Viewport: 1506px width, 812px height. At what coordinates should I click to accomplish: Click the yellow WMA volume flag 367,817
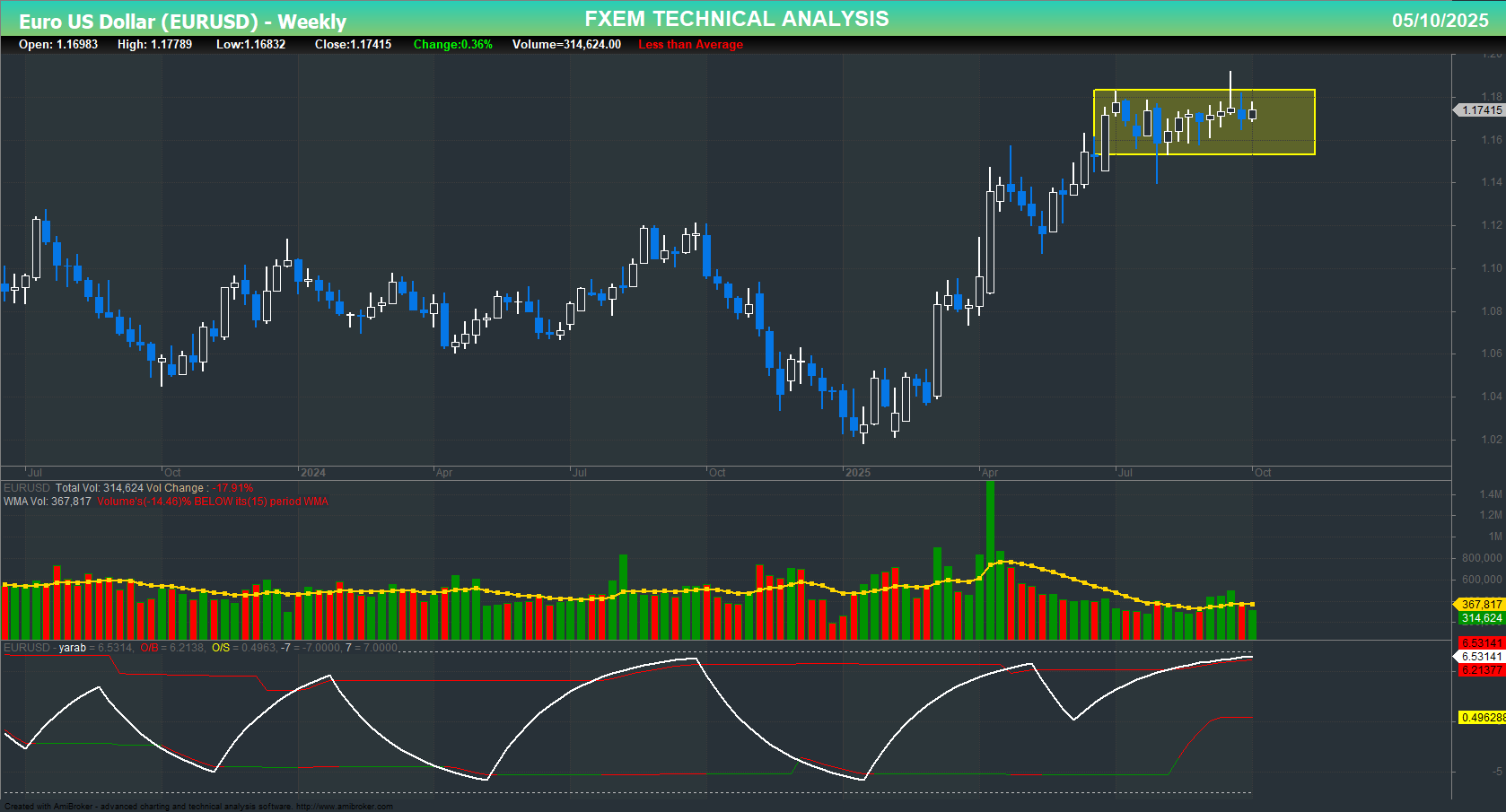click(1479, 604)
